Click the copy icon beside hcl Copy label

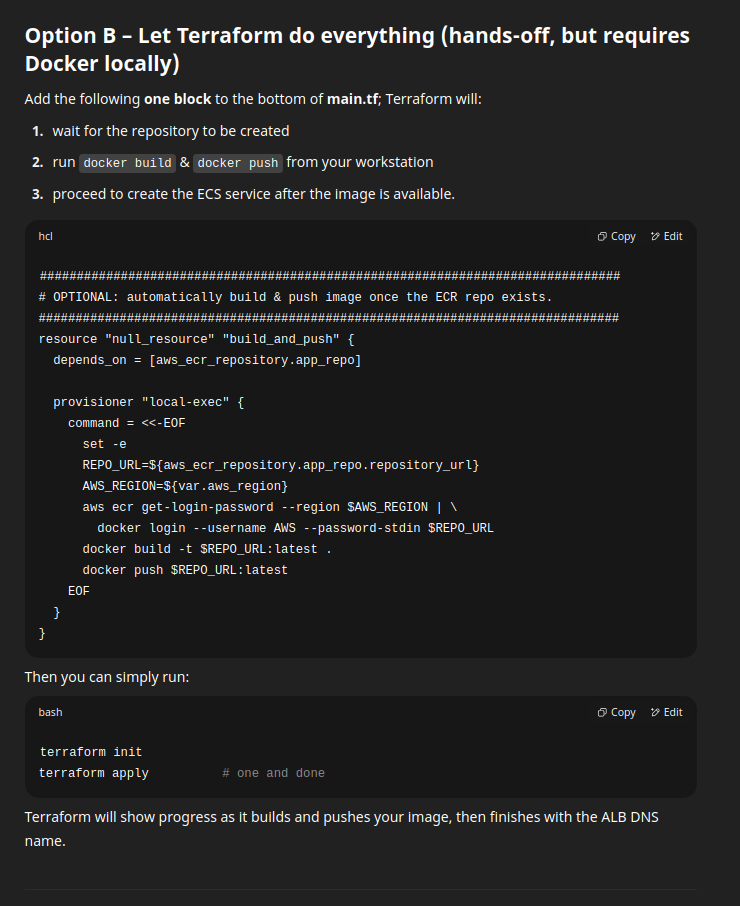(602, 236)
